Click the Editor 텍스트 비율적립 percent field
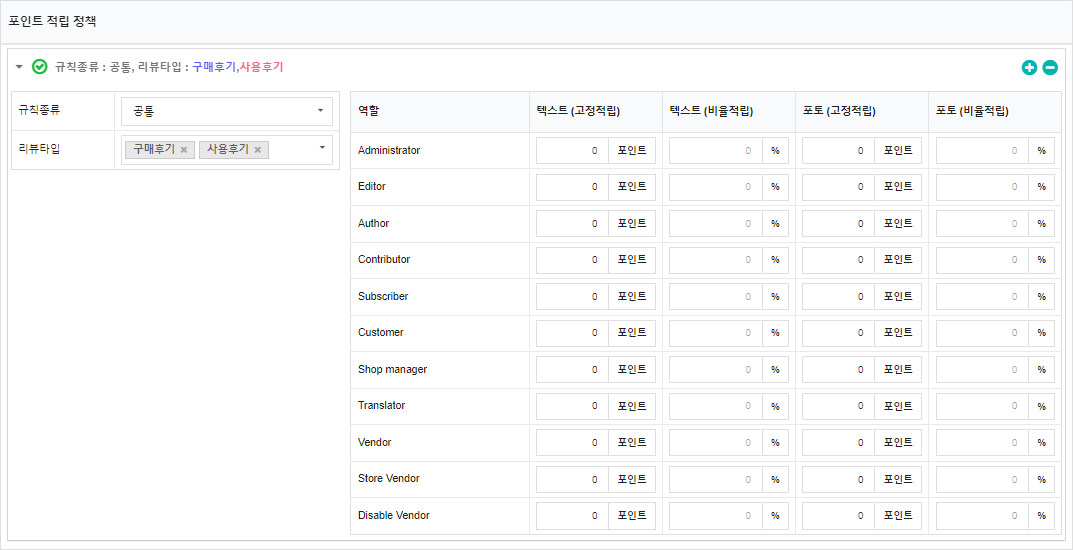The width and height of the screenshot is (1073, 550). pyautogui.click(x=716, y=187)
